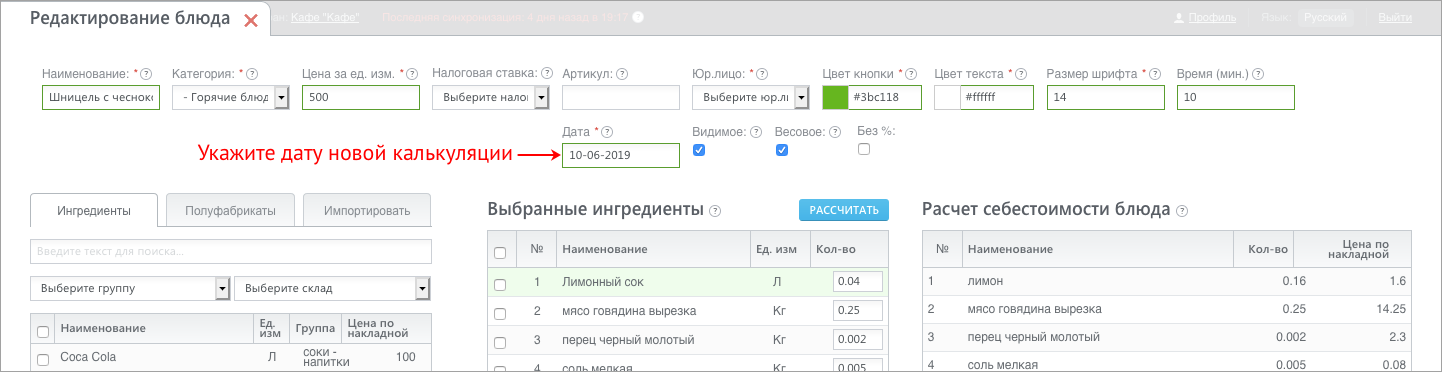
Task: Open help icon next to Цена за ед. изм.
Action: click(x=412, y=74)
